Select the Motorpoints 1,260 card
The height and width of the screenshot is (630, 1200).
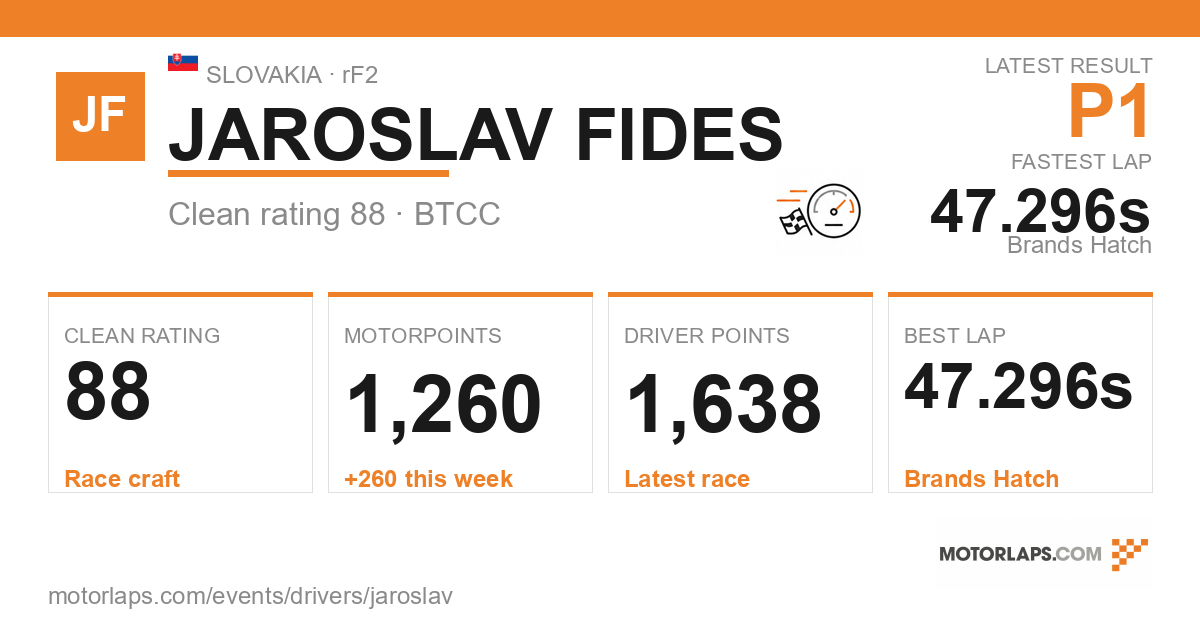click(460, 393)
